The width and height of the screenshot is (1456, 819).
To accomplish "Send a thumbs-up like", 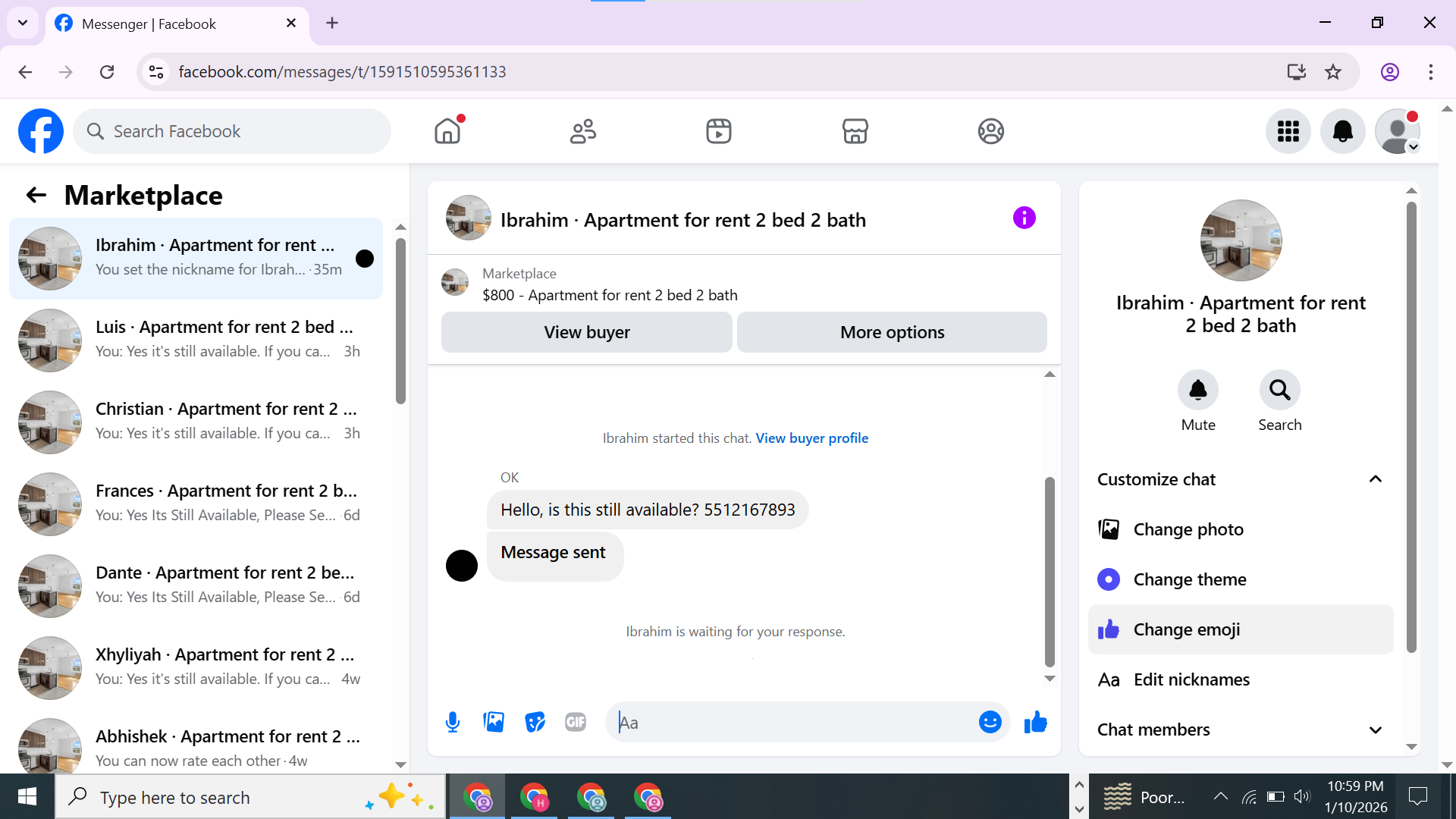I will pos(1035,722).
